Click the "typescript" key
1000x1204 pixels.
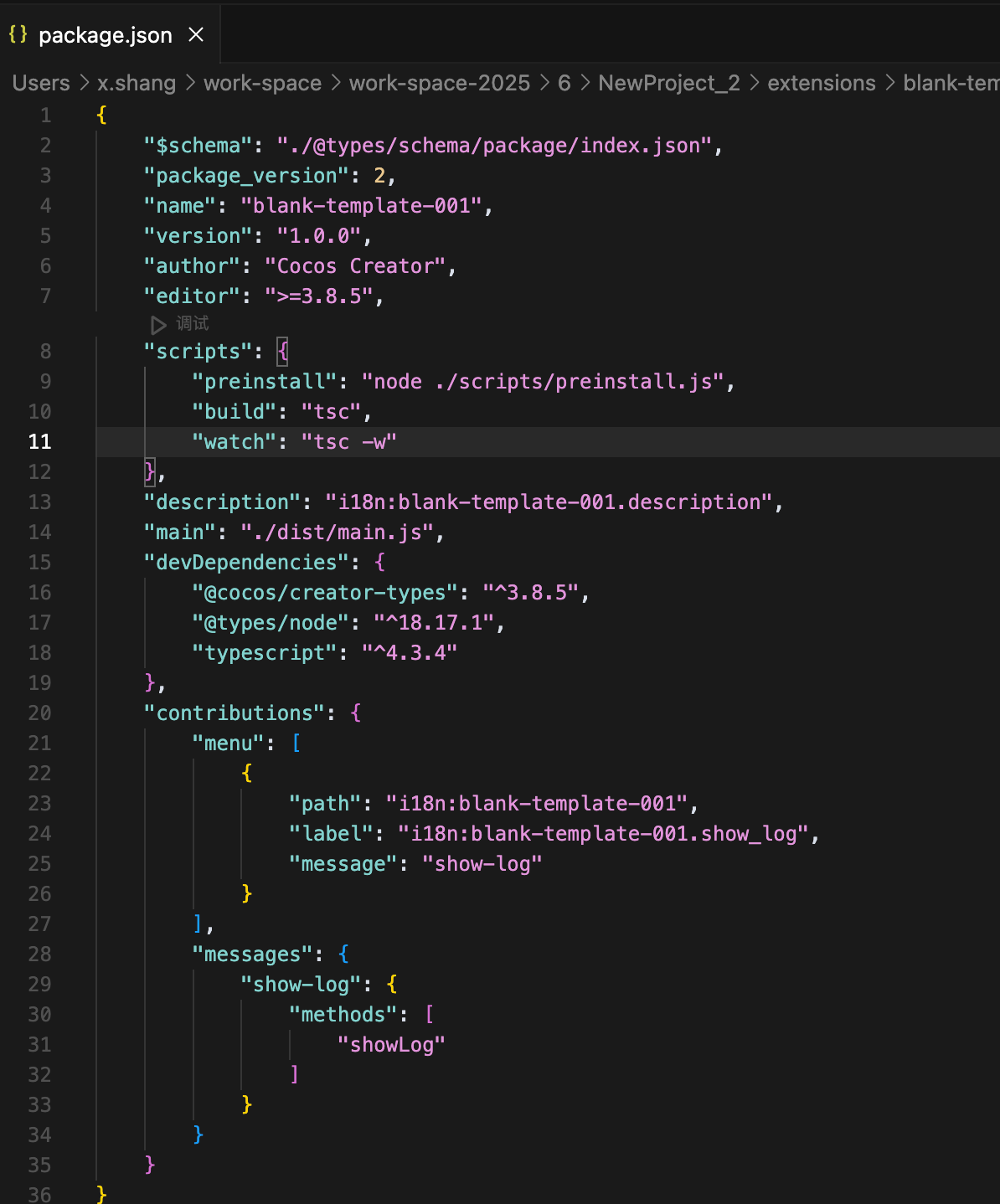[265, 652]
